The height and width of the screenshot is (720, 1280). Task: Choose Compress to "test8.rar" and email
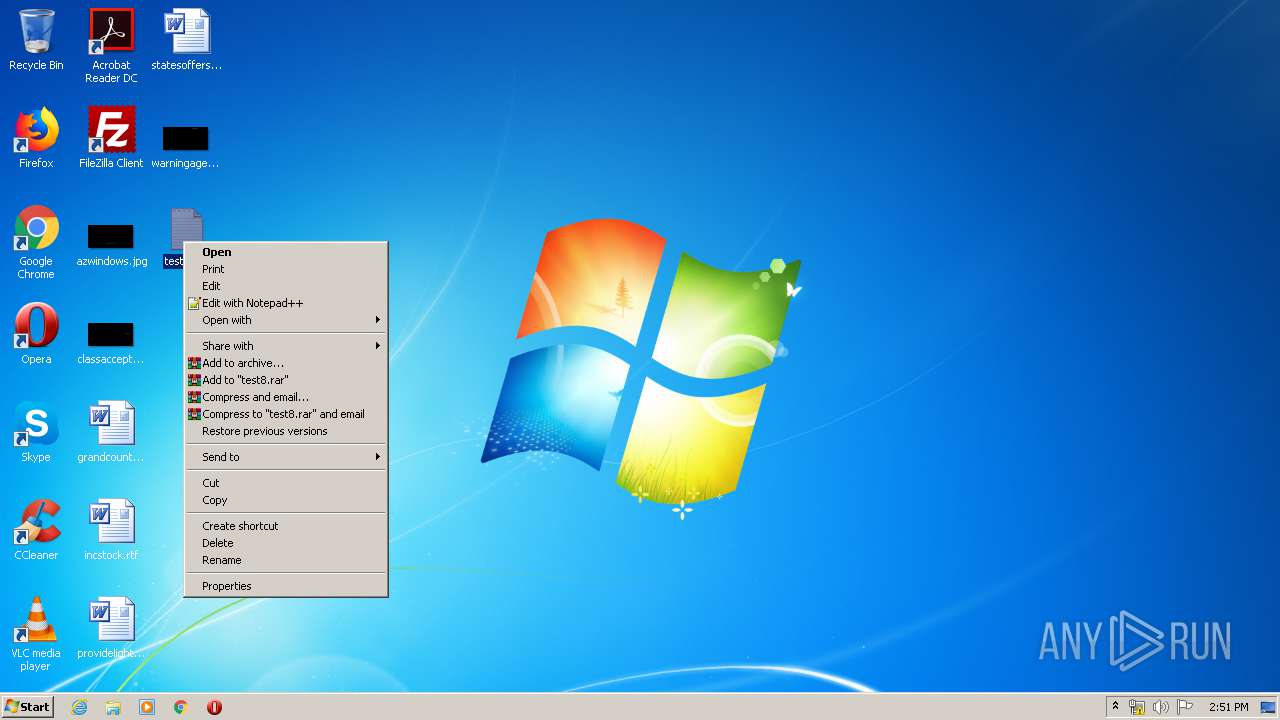click(286, 414)
